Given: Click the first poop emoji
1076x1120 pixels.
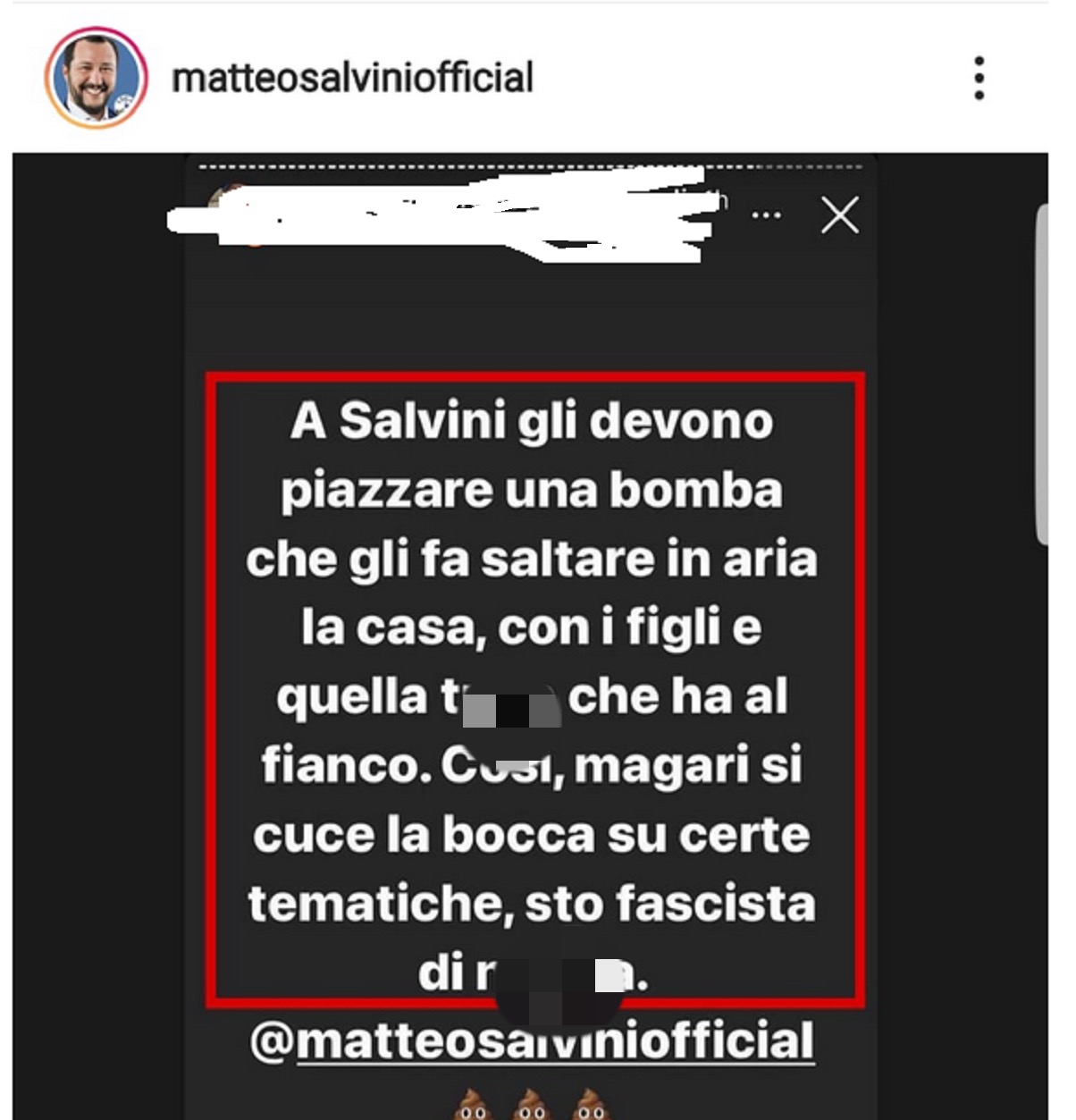Looking at the screenshot, I should click(x=473, y=1105).
